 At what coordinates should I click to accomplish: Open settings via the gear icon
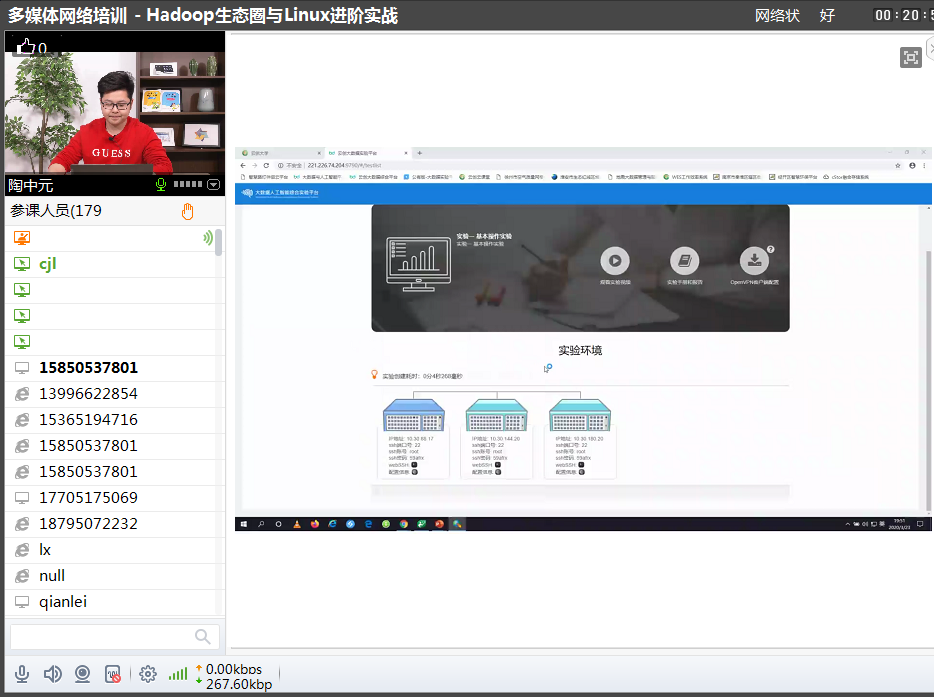(148, 674)
